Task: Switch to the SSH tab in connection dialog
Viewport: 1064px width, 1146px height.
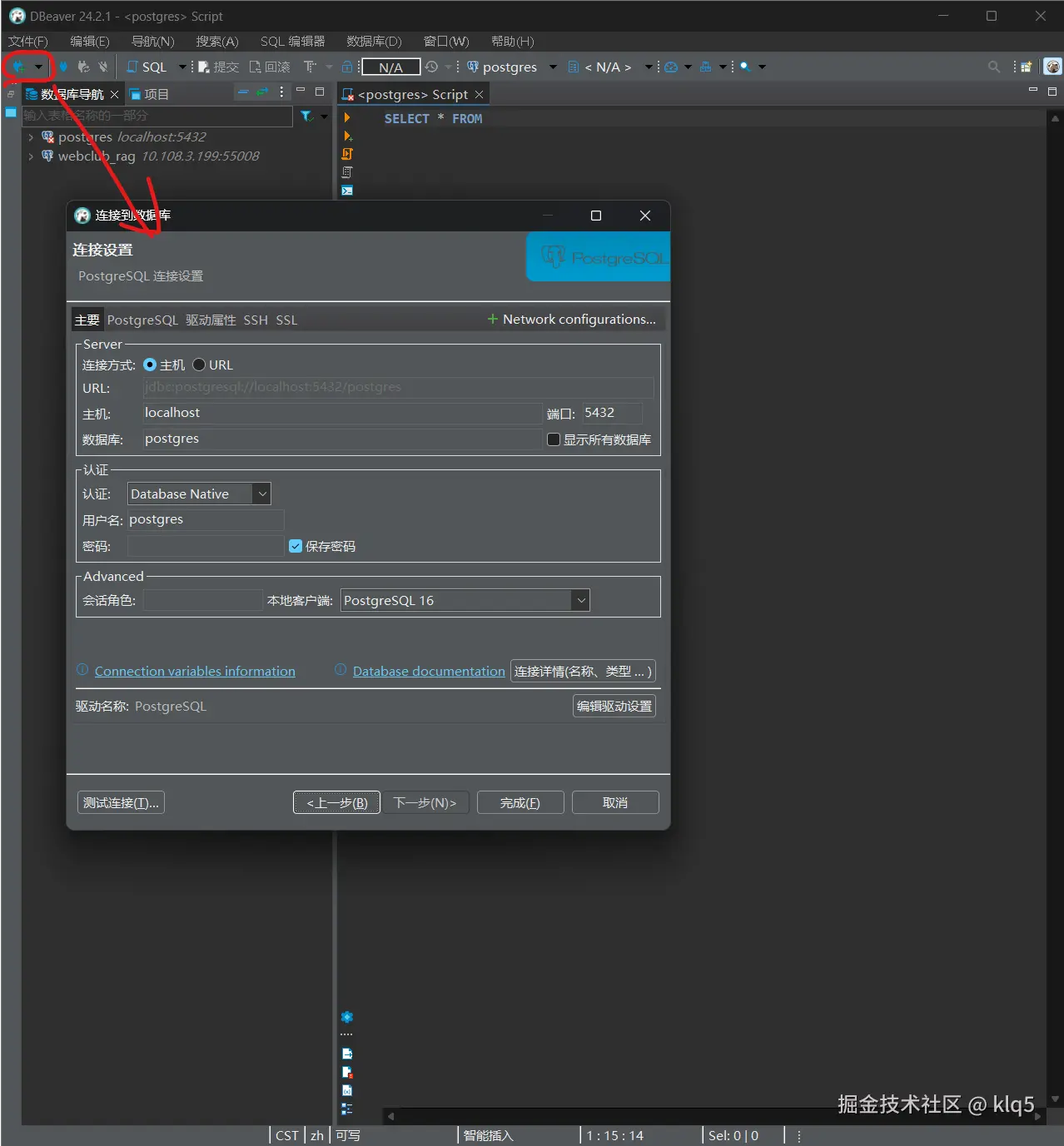Action: (x=256, y=320)
